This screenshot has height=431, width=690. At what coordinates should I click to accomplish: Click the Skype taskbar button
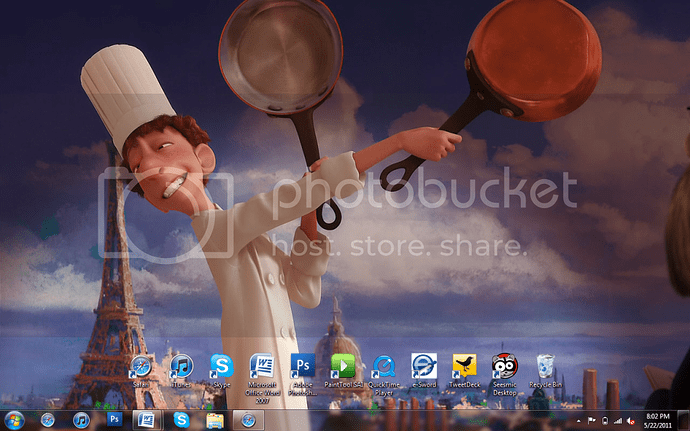point(181,419)
